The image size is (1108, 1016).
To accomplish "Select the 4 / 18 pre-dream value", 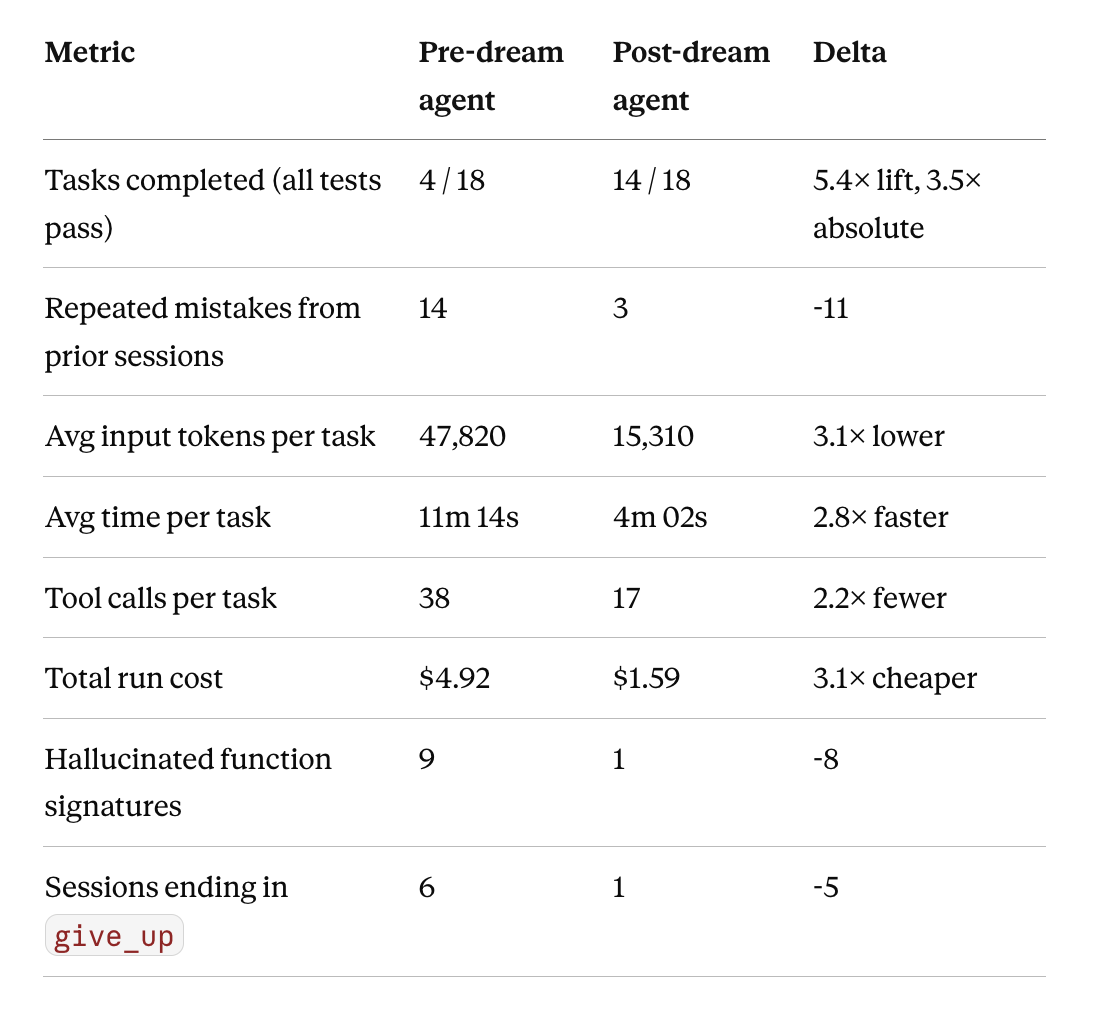I will click(x=452, y=180).
